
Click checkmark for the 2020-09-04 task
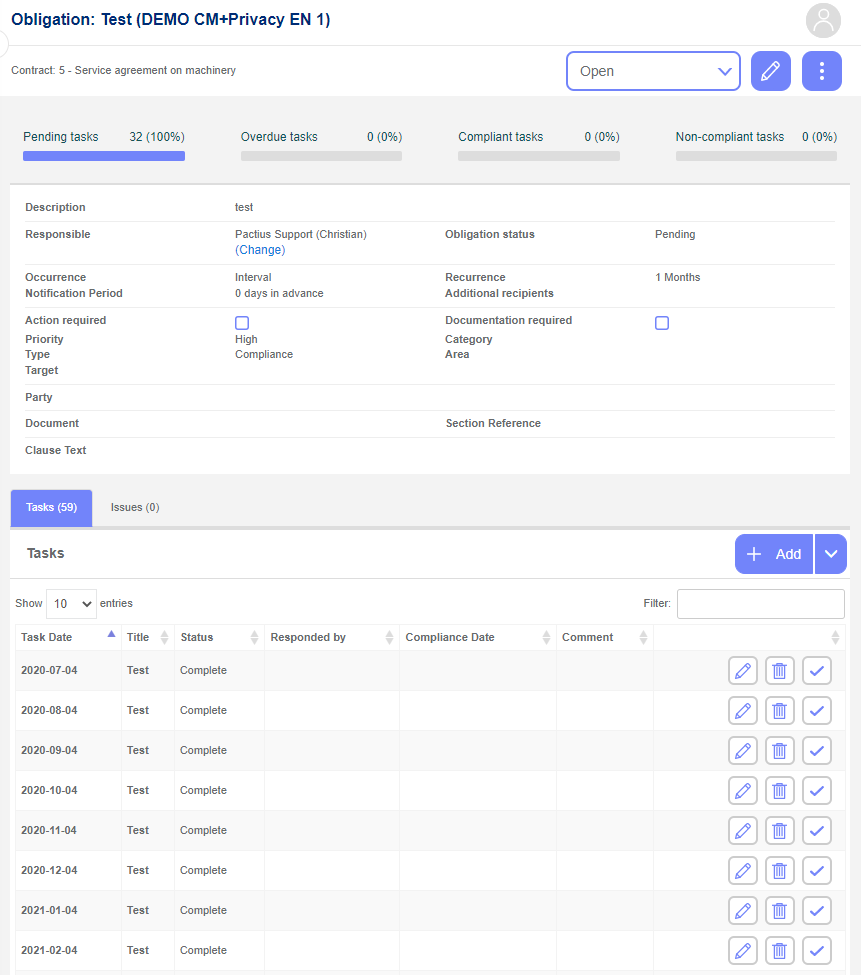click(817, 751)
